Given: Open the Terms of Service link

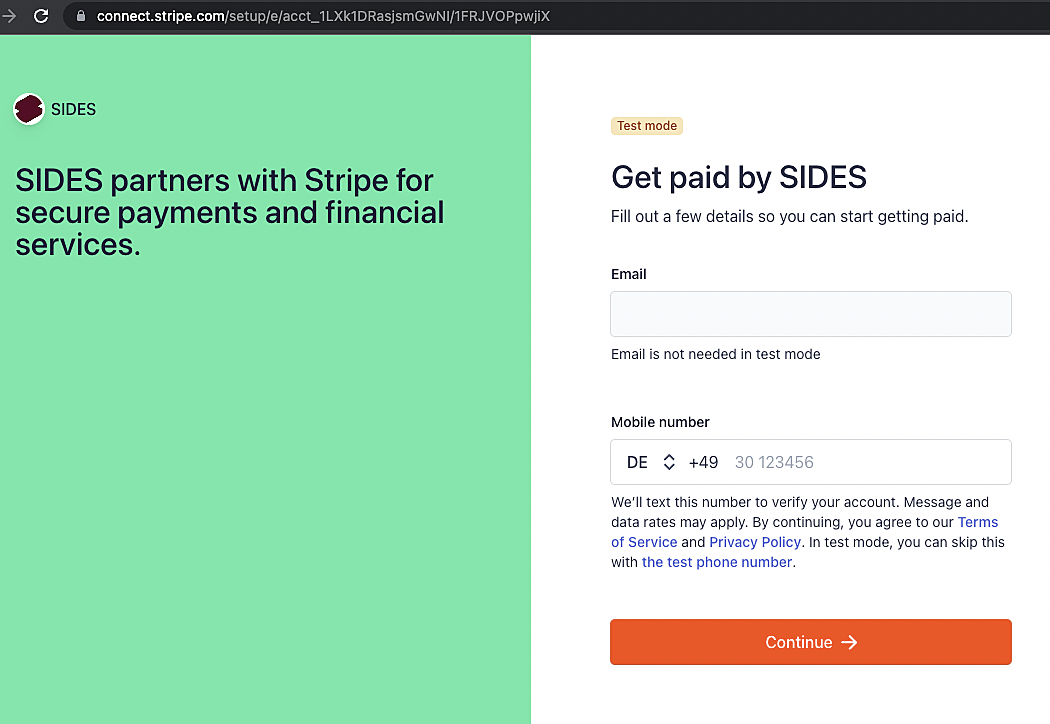Looking at the screenshot, I should tap(804, 532).
